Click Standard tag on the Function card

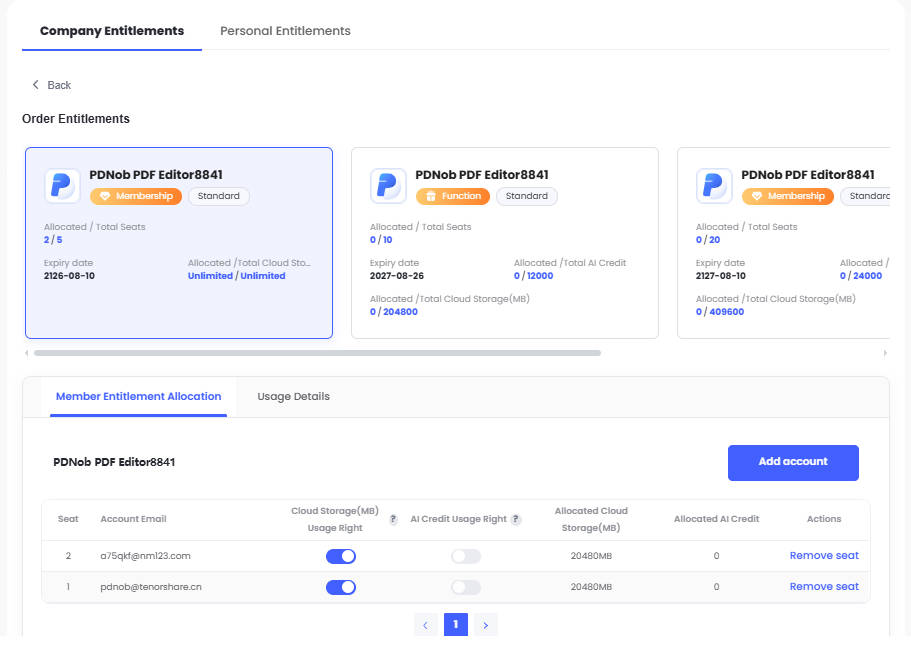(526, 196)
